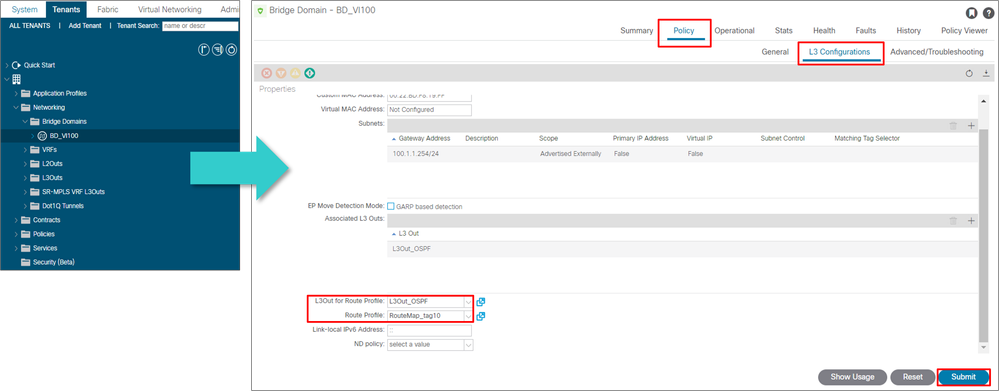999x391 pixels.
Task: Expand the Dot1Q Tunnels folder
Action: click(25, 206)
